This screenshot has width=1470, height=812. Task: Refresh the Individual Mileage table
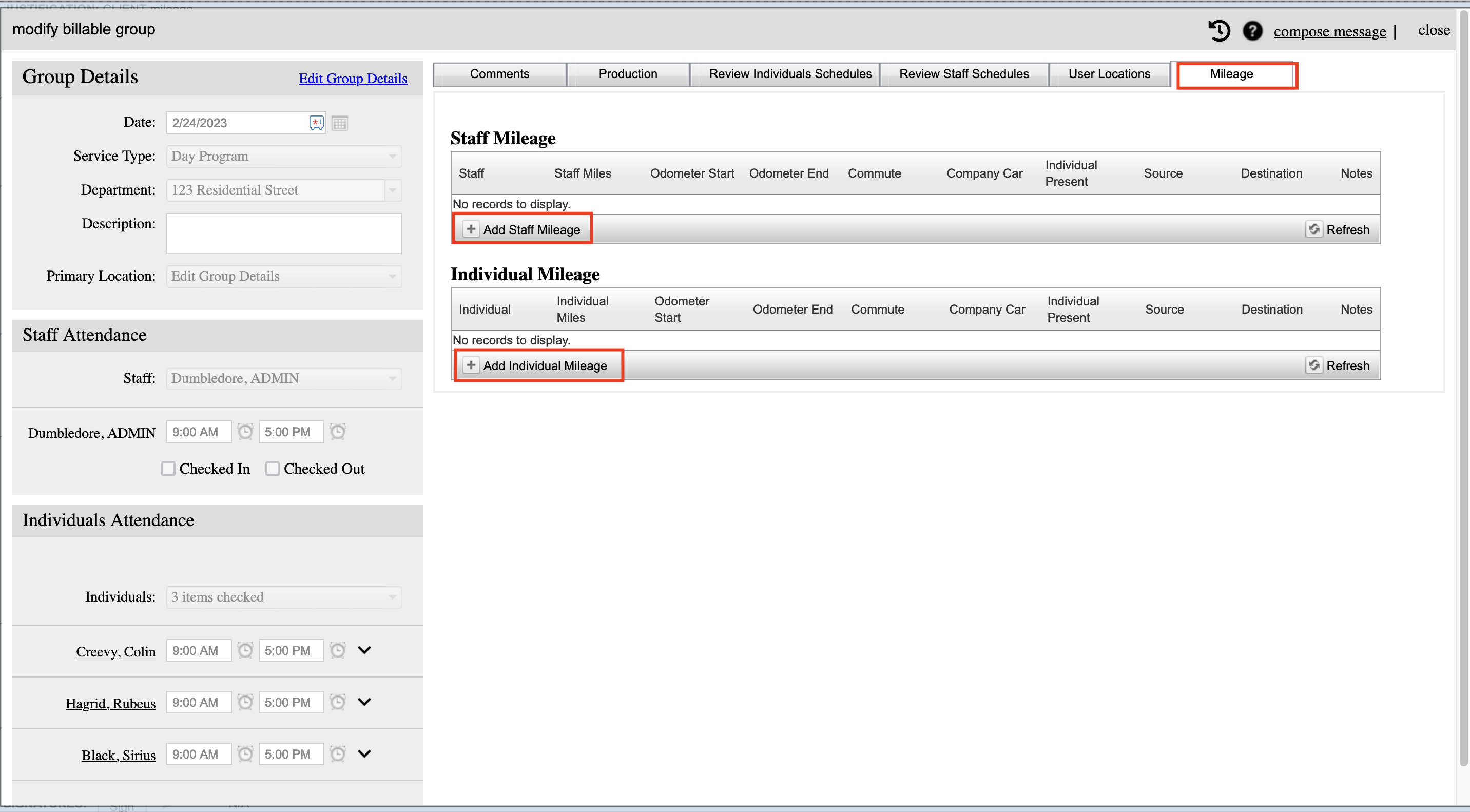click(x=1338, y=365)
